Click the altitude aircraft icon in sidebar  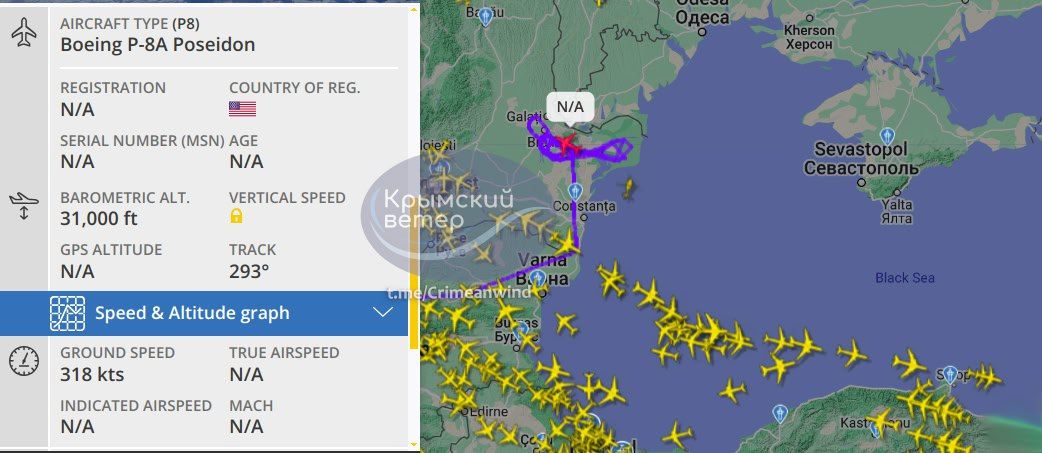[24, 206]
